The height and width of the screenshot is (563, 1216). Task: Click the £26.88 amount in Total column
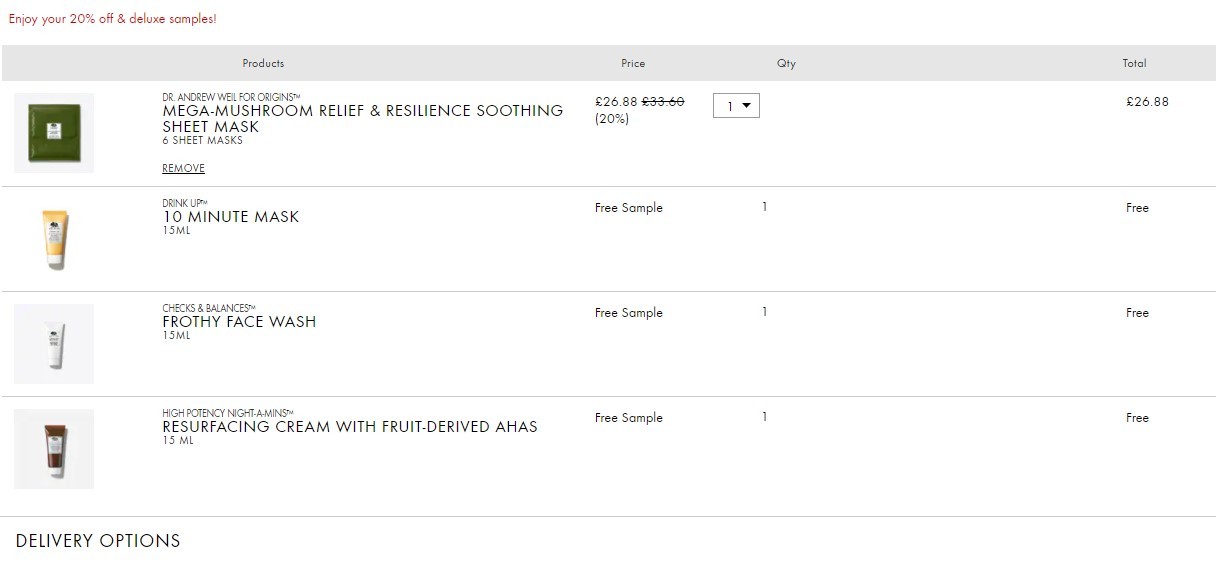(x=1147, y=102)
